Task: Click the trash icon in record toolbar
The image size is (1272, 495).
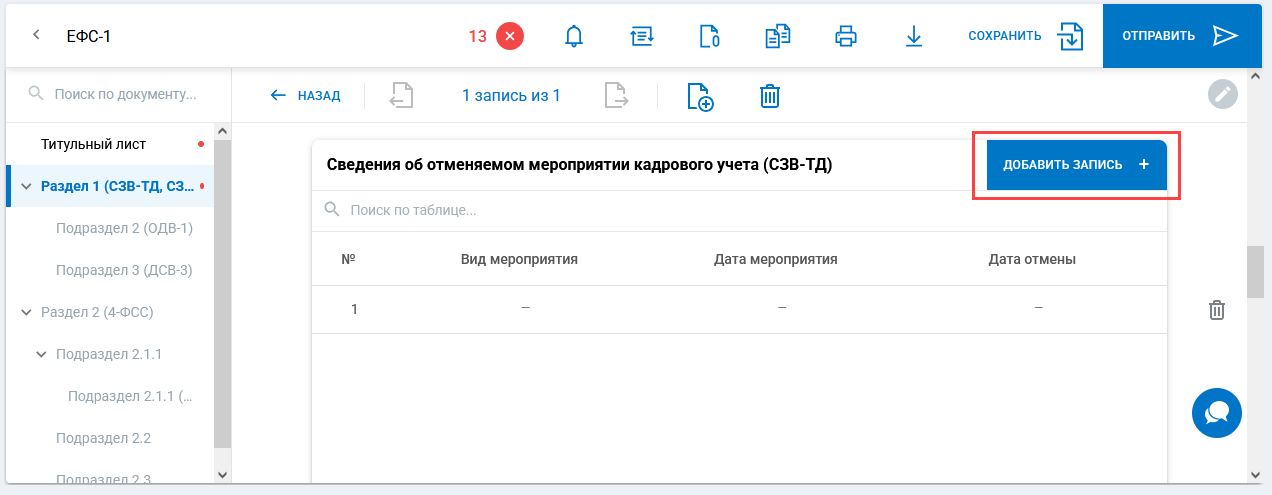Action: coord(769,96)
